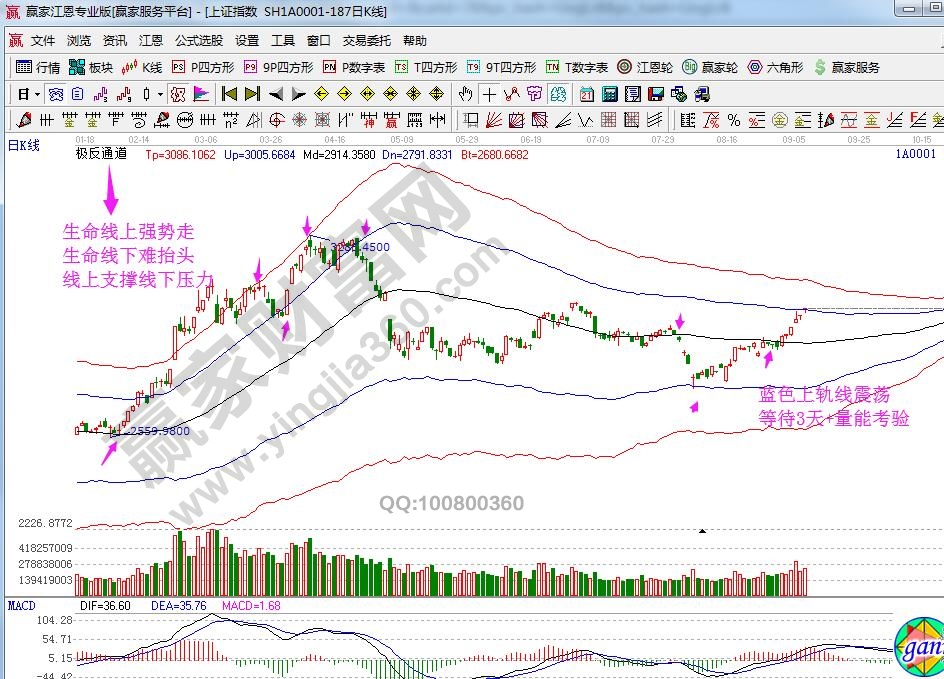Toggle the colorful flag indicator button

tap(201, 94)
